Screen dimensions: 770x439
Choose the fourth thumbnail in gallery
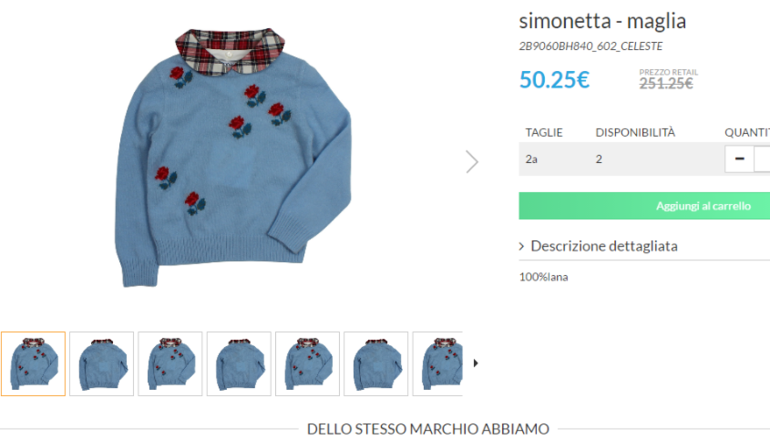point(239,363)
